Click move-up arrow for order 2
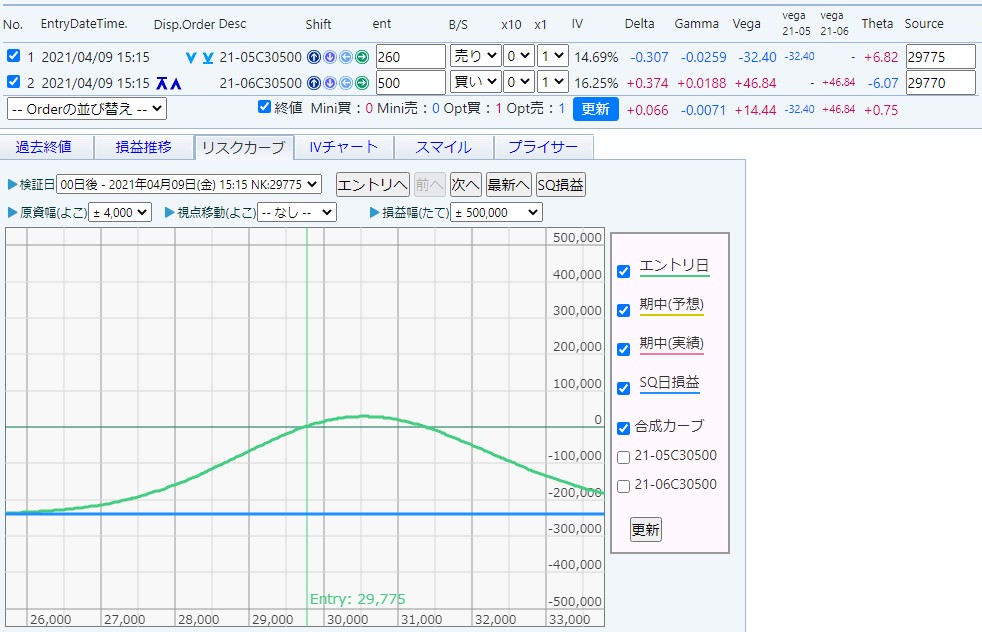 (176, 83)
